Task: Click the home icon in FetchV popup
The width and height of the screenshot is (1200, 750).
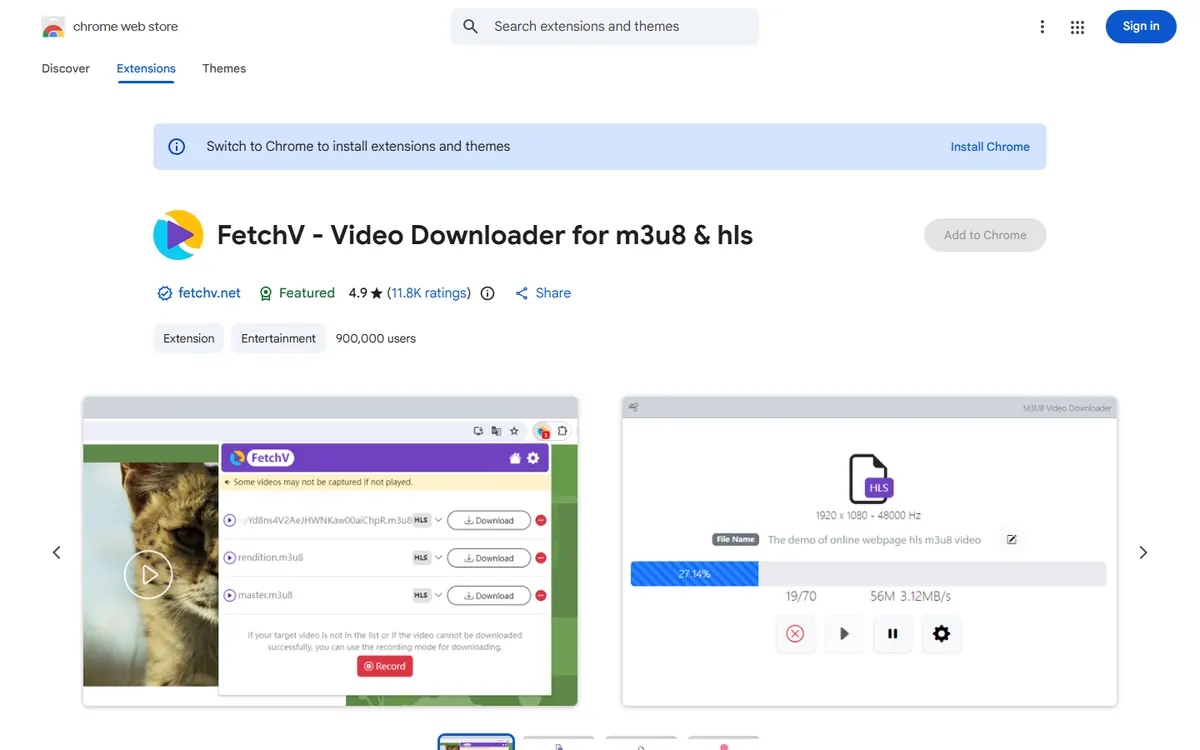Action: [x=515, y=458]
